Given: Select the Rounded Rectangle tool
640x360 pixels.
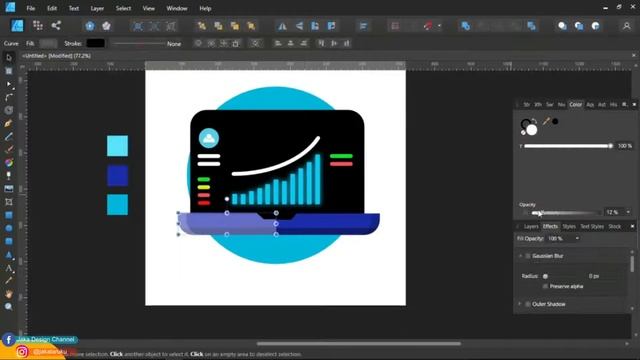Looking at the screenshot, I should point(9,241).
